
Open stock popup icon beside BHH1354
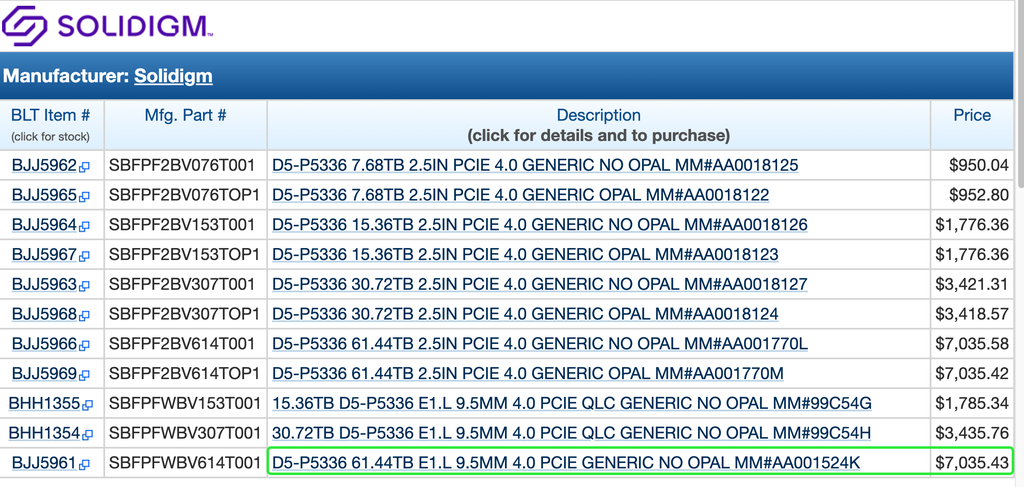[87, 435]
